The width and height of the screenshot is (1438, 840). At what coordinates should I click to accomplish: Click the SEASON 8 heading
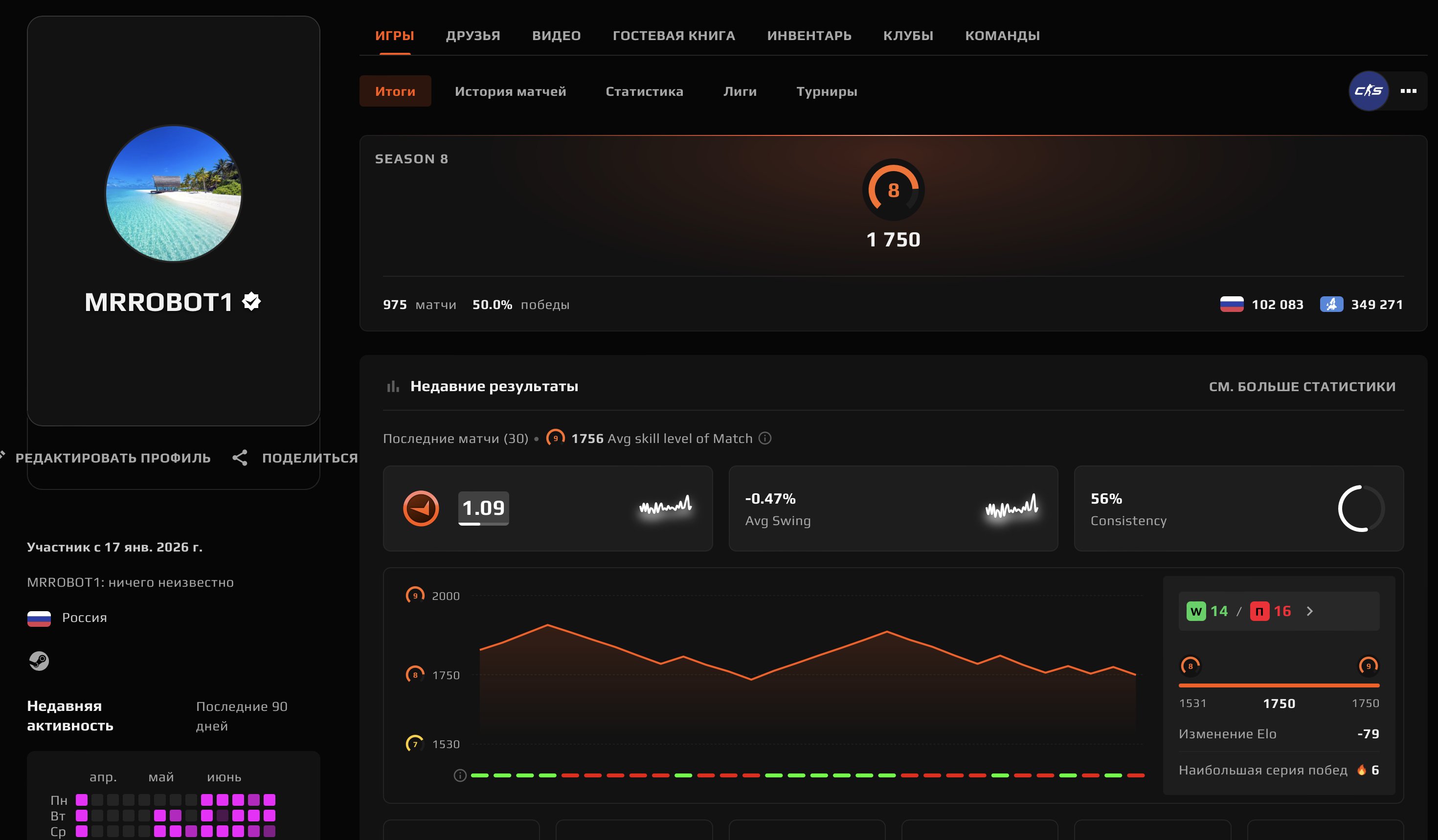[x=411, y=158]
